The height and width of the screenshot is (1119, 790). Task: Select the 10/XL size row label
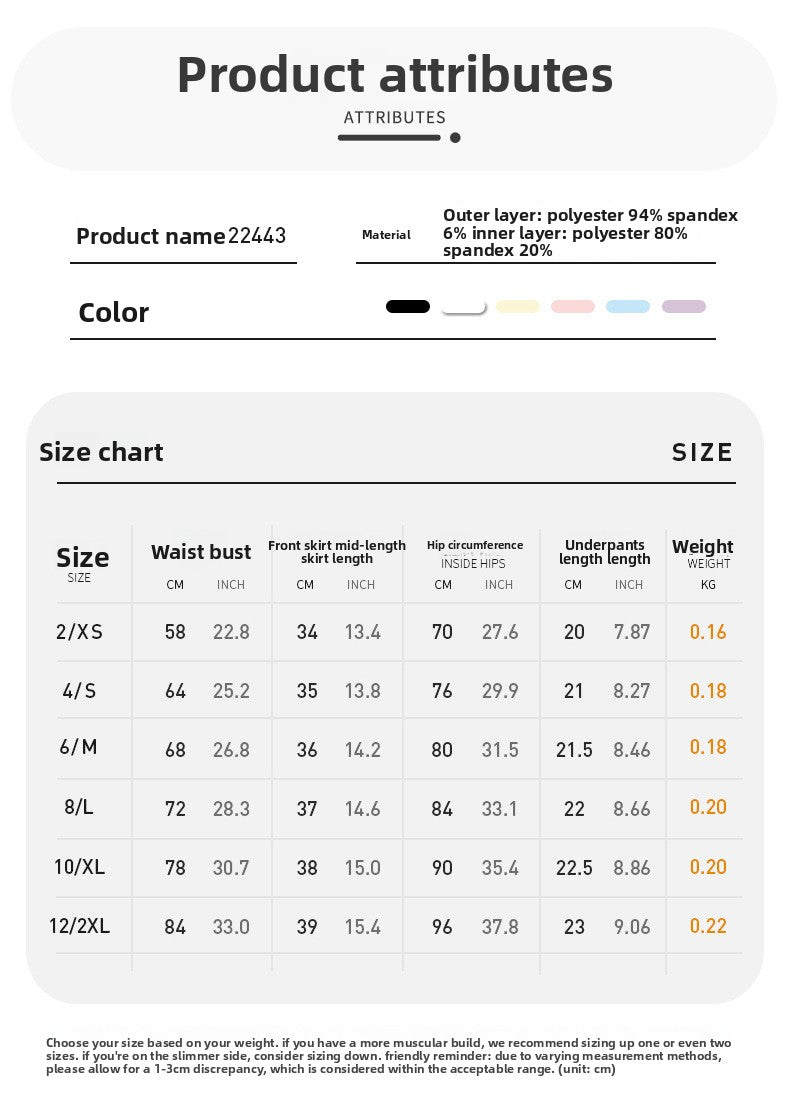click(79, 866)
